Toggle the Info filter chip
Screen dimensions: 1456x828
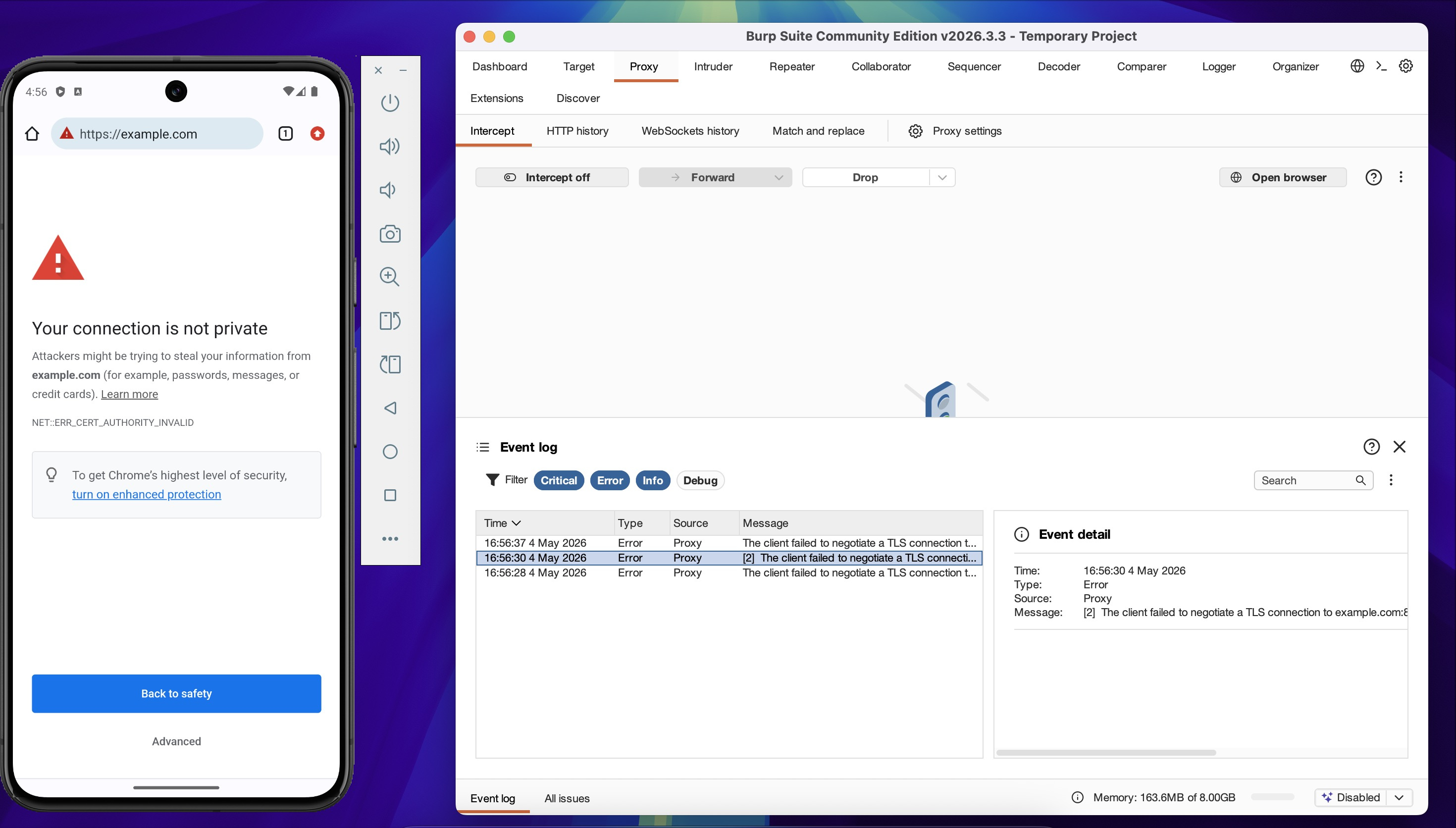coord(653,480)
